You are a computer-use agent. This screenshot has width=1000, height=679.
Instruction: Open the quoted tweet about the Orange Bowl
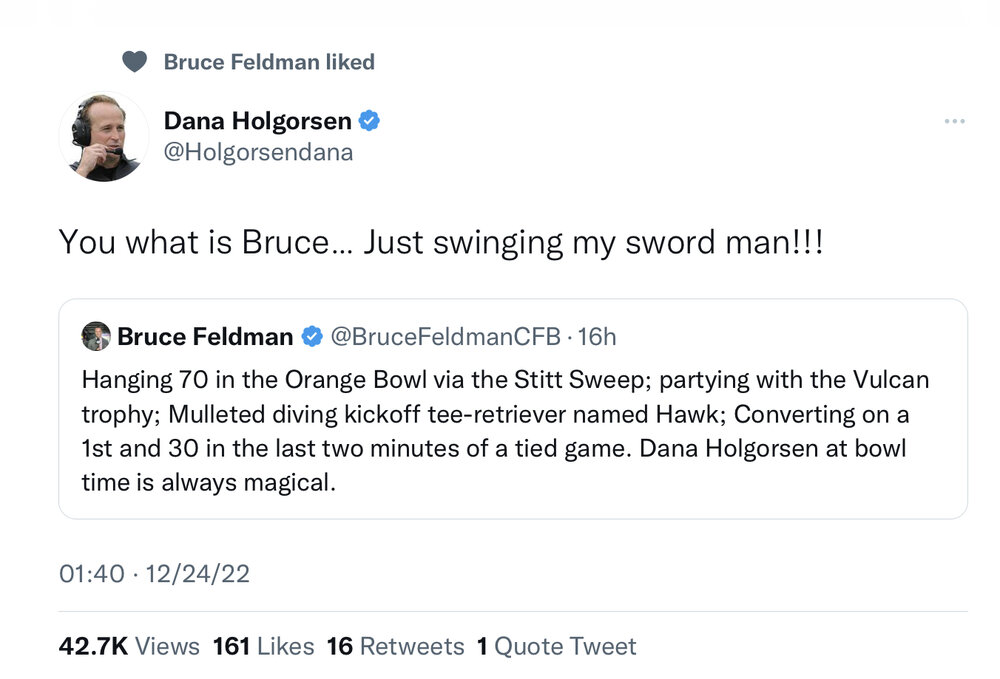(512, 432)
